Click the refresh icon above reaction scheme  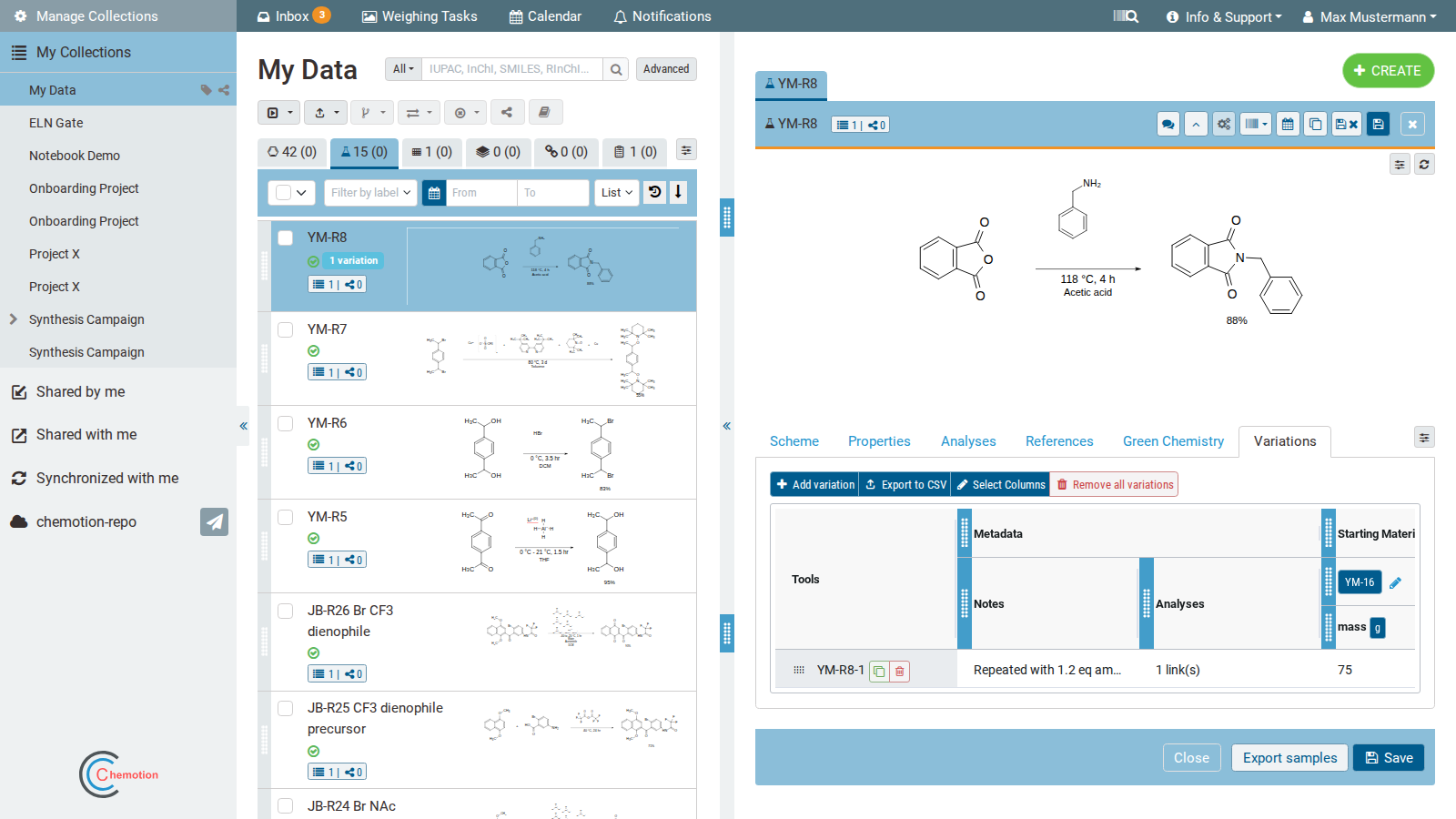click(1424, 164)
